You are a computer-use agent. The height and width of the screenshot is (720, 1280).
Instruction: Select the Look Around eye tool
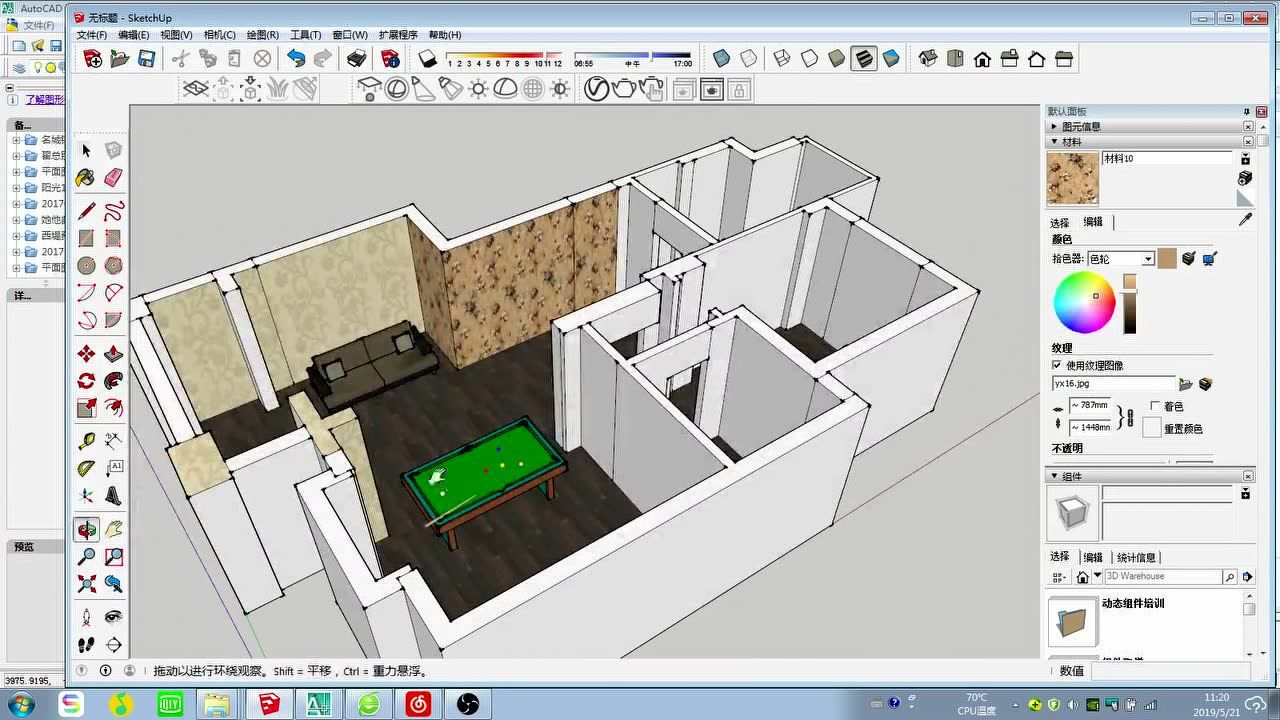[114, 617]
